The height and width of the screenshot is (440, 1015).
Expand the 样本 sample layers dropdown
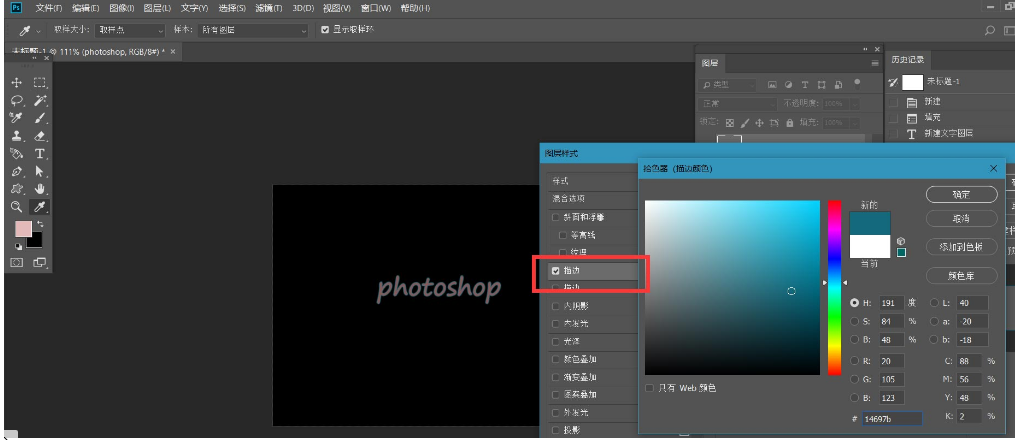click(x=253, y=30)
